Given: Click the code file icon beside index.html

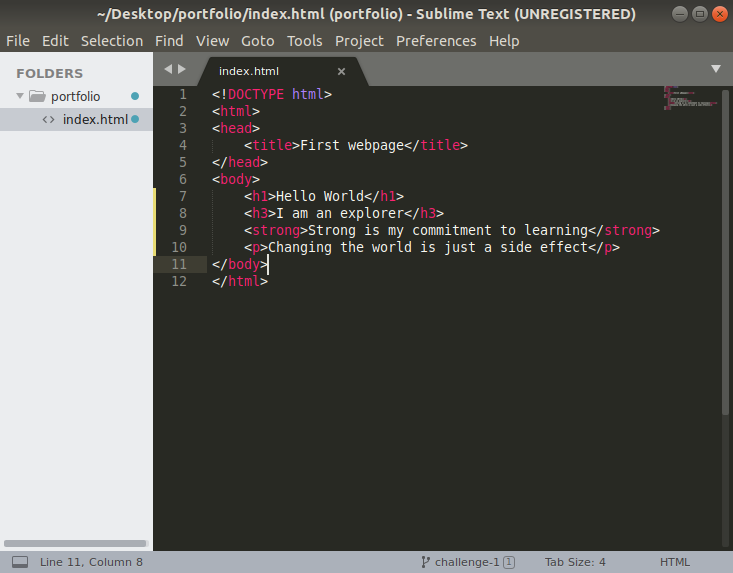Looking at the screenshot, I should pos(49,120).
